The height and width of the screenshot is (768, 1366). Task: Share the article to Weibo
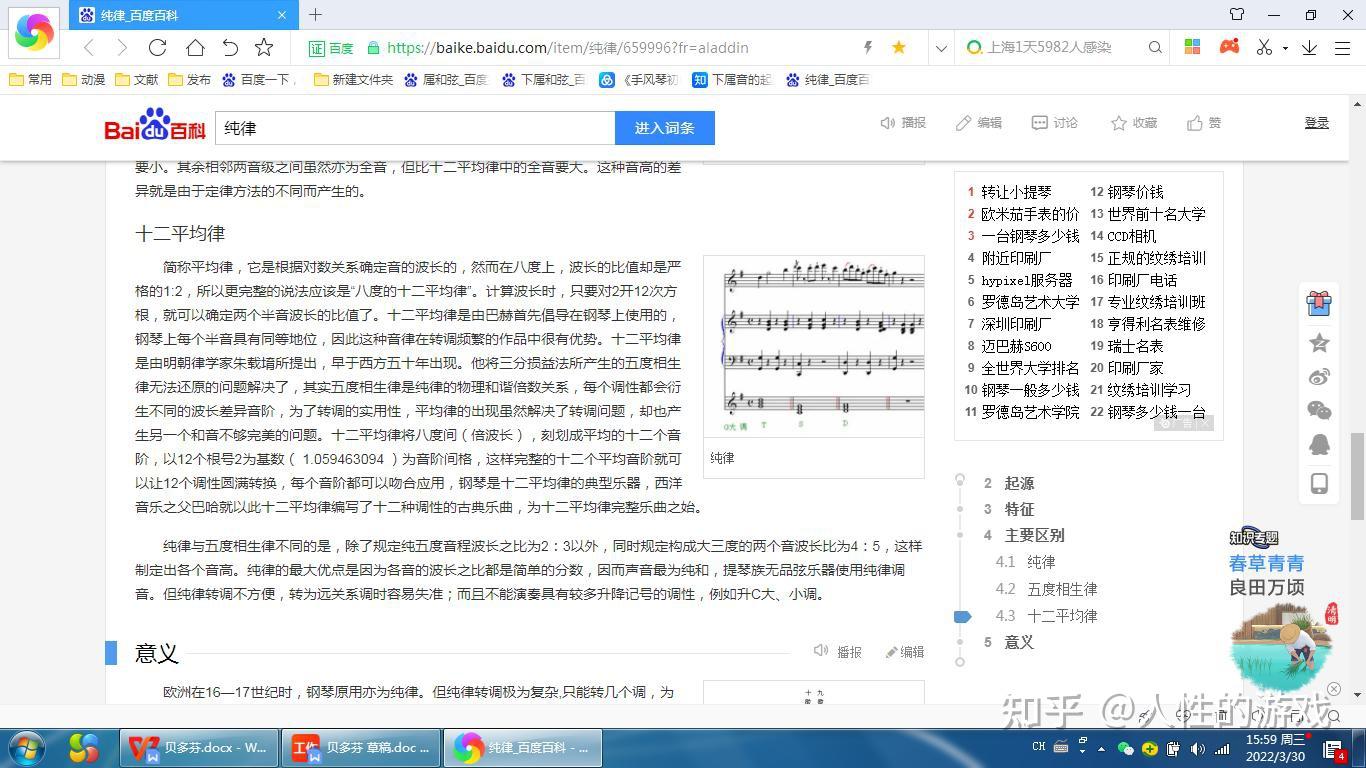click(1319, 377)
